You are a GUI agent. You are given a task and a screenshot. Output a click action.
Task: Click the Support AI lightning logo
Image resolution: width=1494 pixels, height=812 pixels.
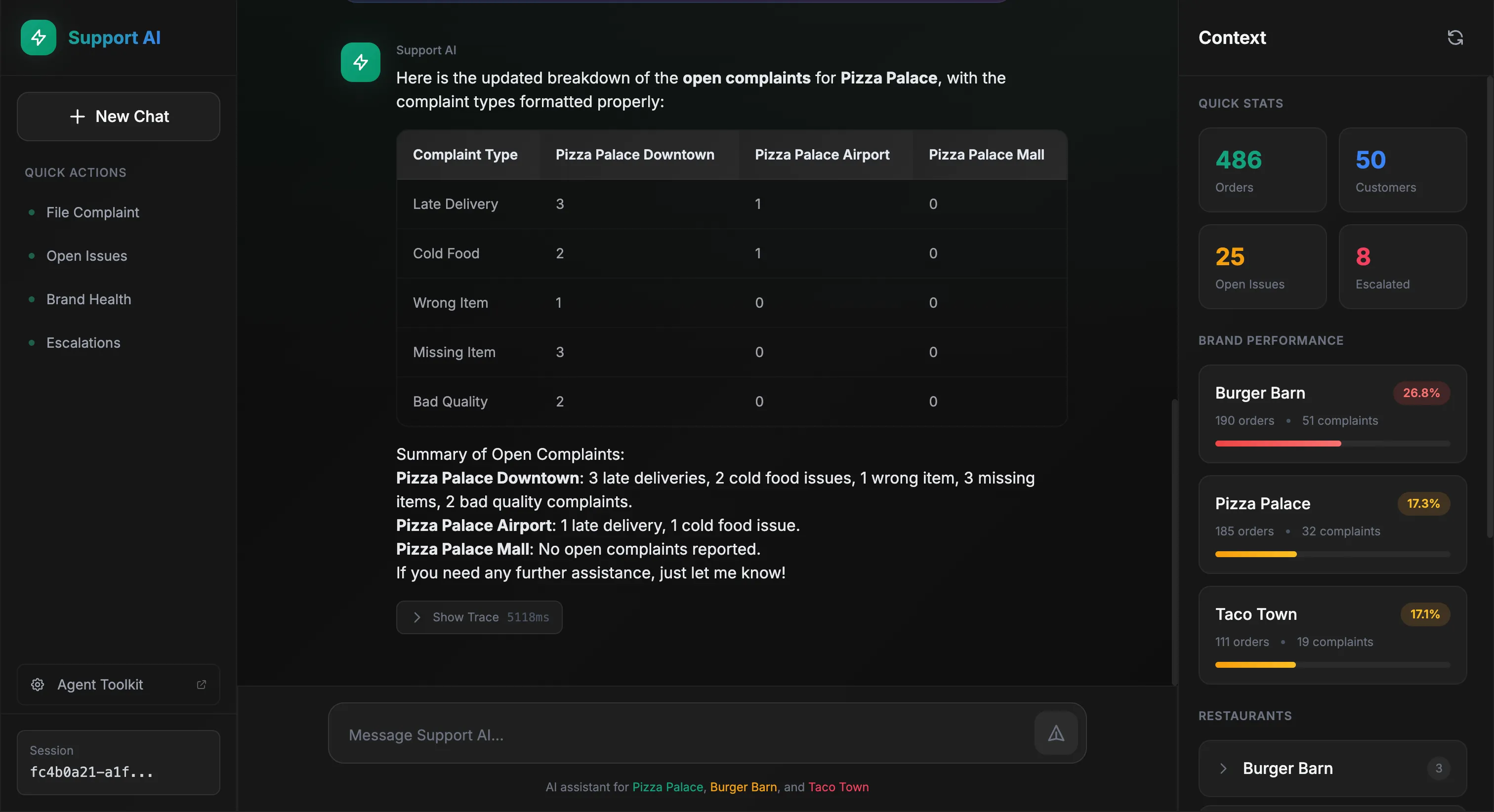[x=38, y=38]
